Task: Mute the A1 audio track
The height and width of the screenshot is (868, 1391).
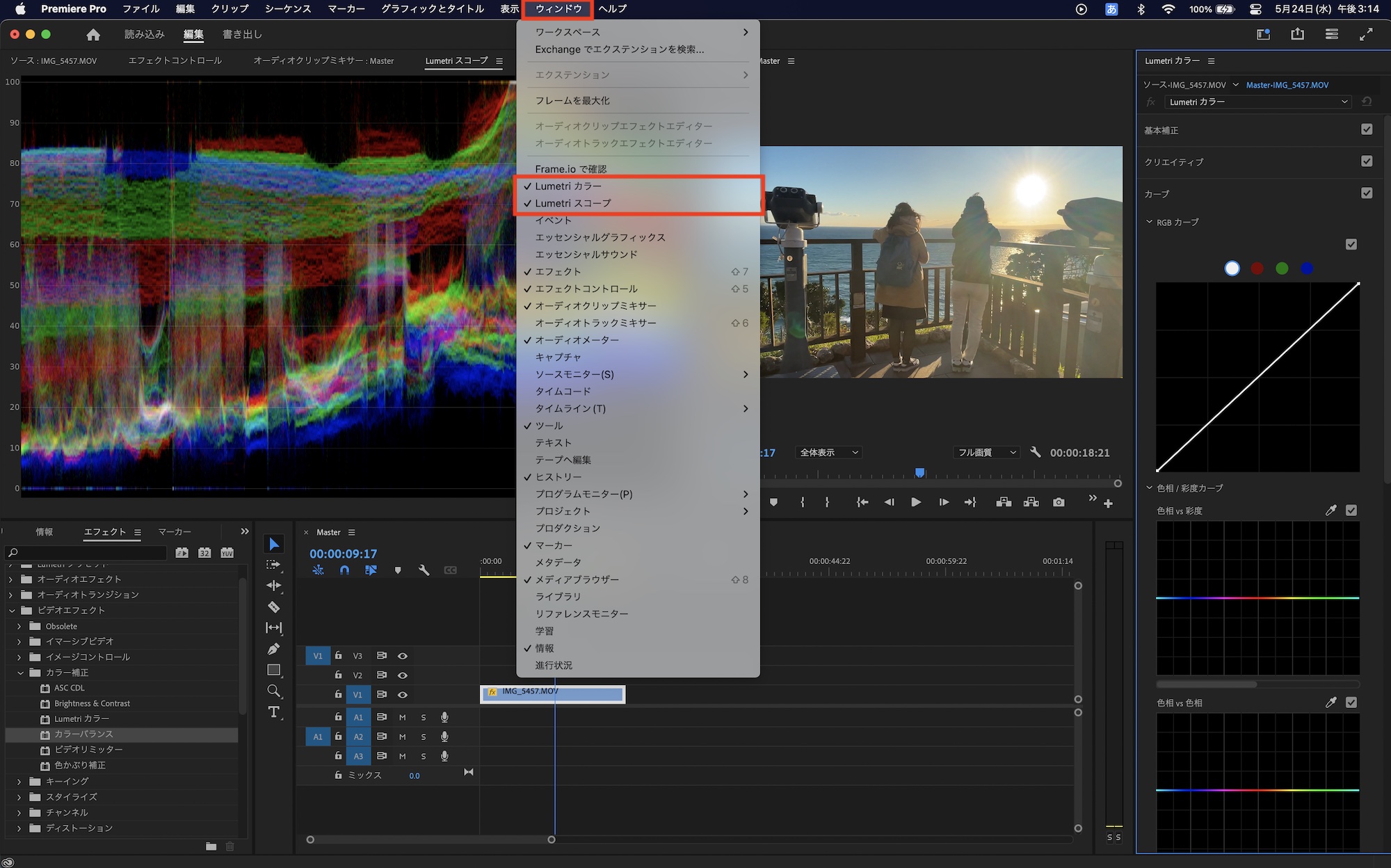Action: click(x=402, y=717)
